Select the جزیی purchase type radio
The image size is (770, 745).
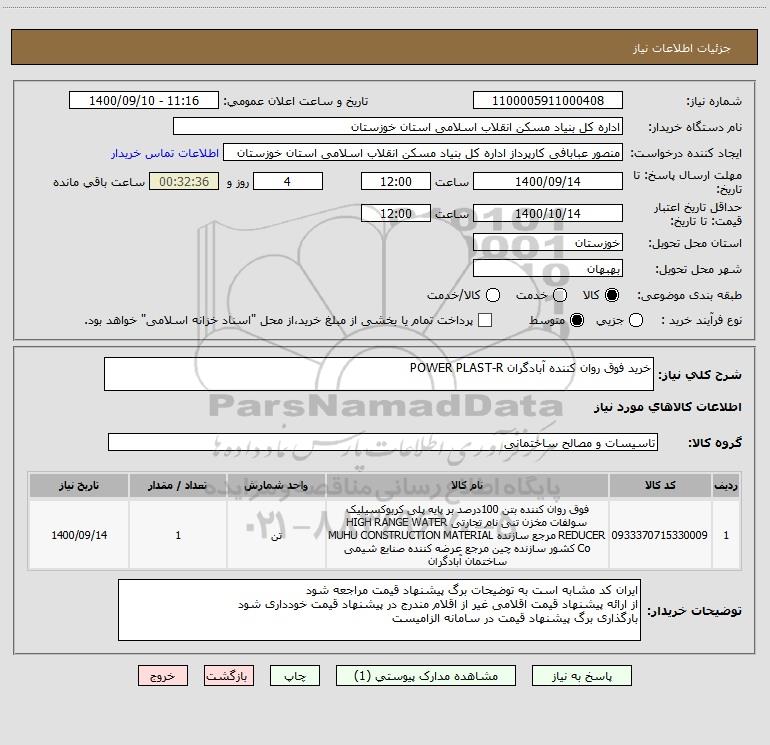click(635, 320)
